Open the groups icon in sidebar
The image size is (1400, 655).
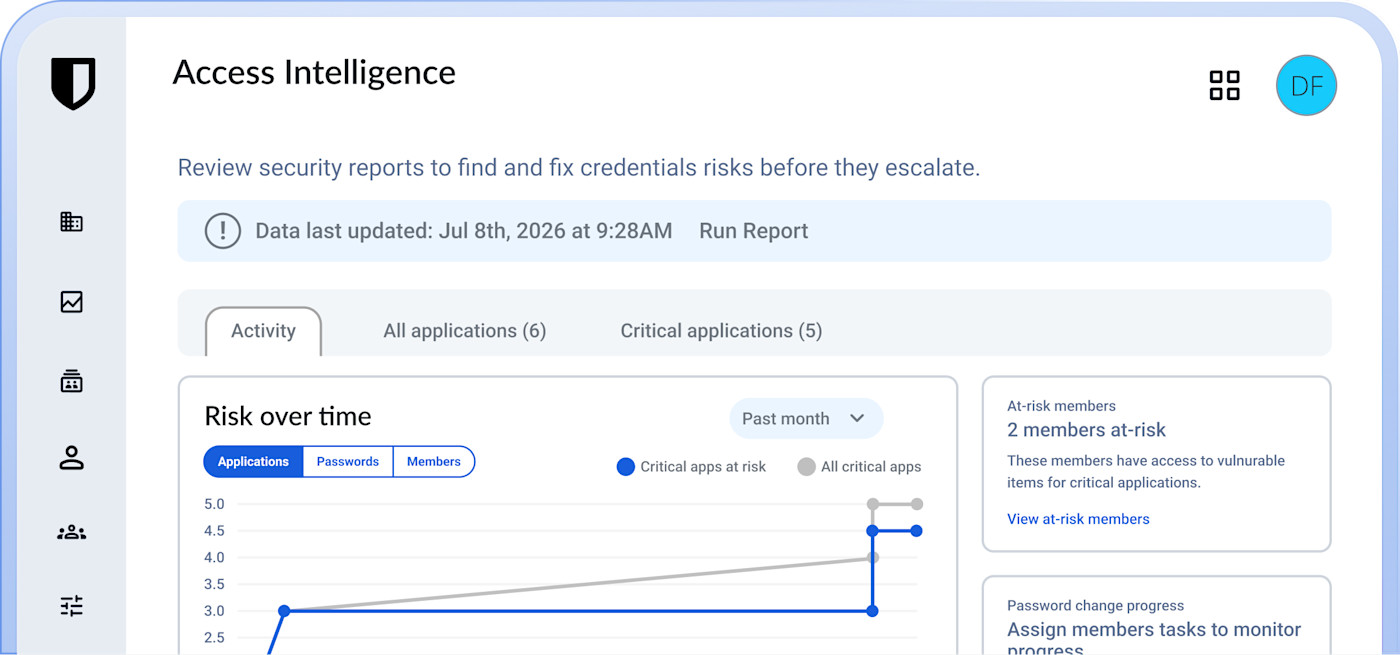pyautogui.click(x=71, y=533)
